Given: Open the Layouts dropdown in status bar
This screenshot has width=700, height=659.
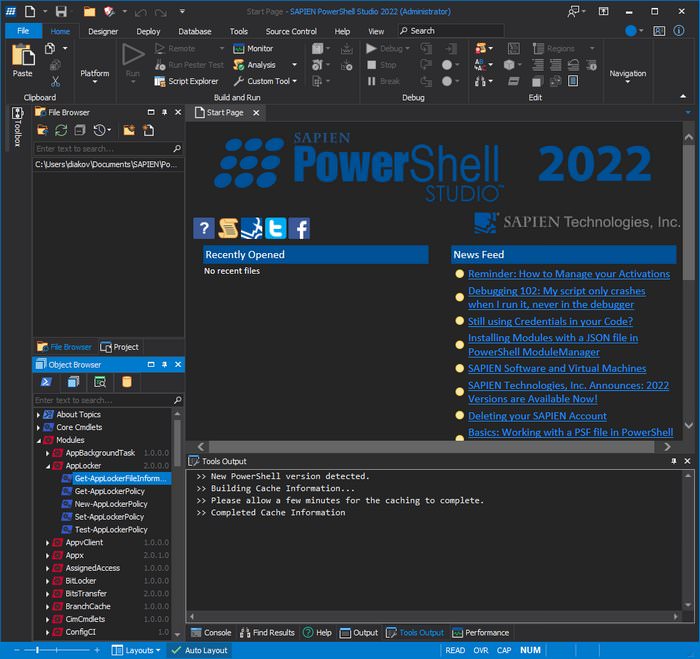Looking at the screenshot, I should tap(136, 650).
